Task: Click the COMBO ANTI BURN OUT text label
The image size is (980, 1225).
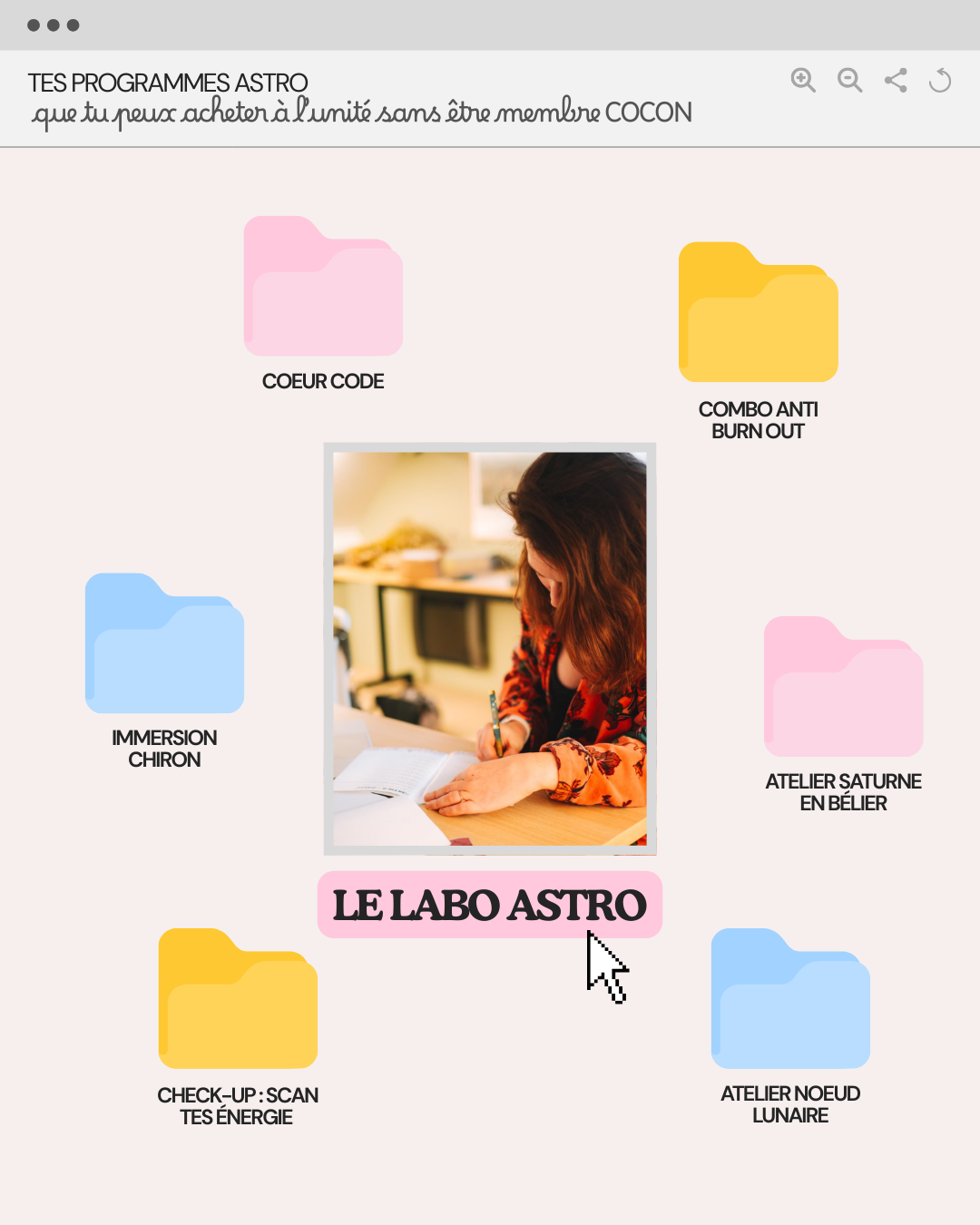Action: click(758, 420)
